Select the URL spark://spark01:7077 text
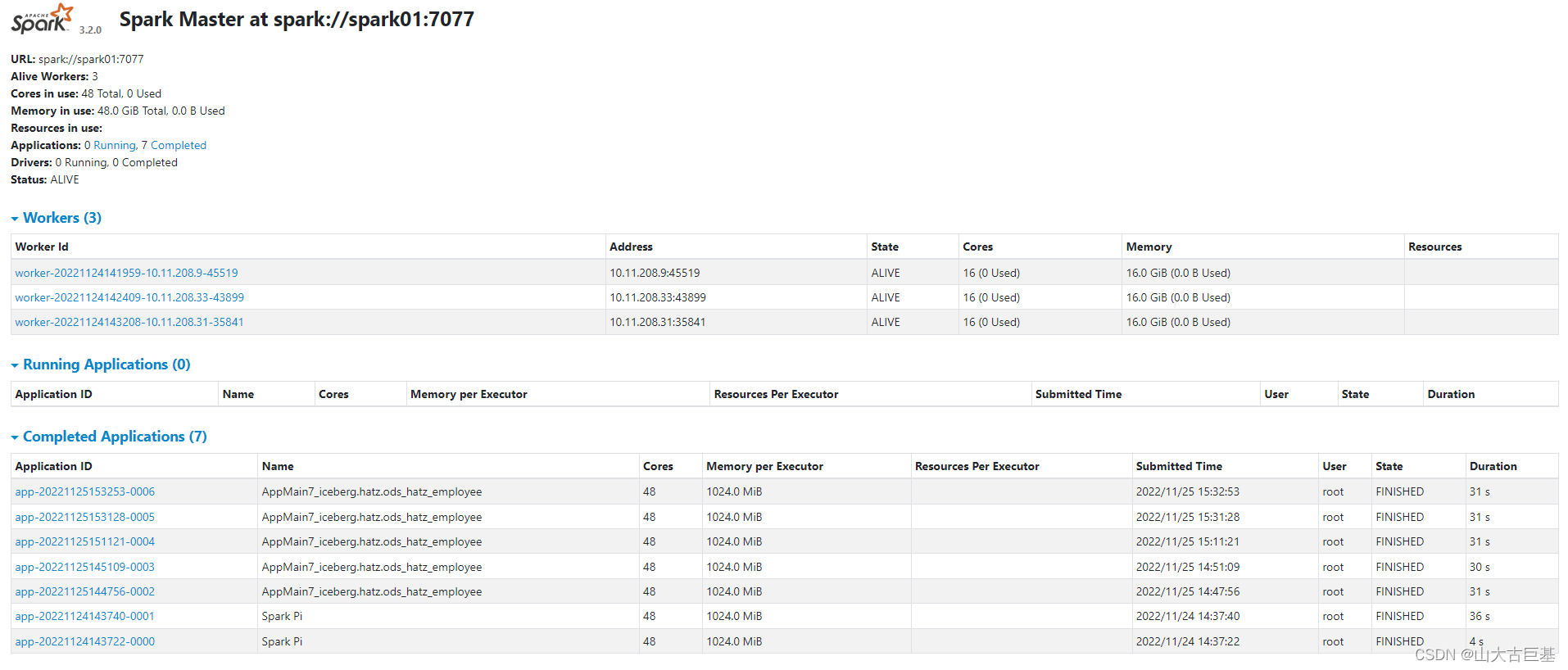The height and width of the screenshot is (670, 1568). click(x=91, y=59)
